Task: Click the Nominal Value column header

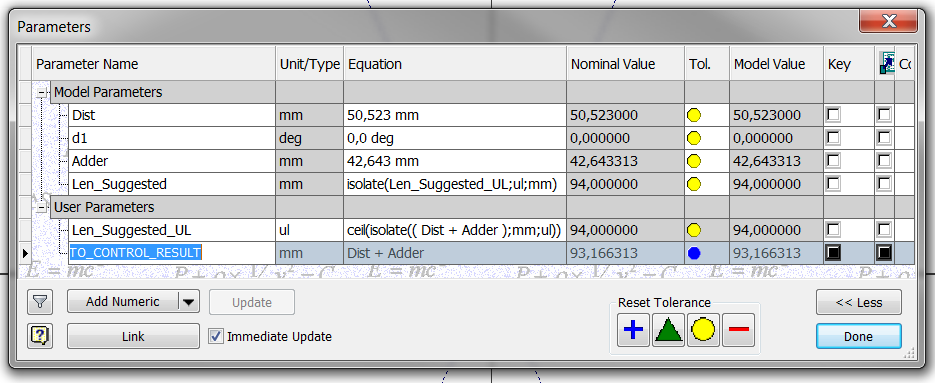Action: (626, 64)
